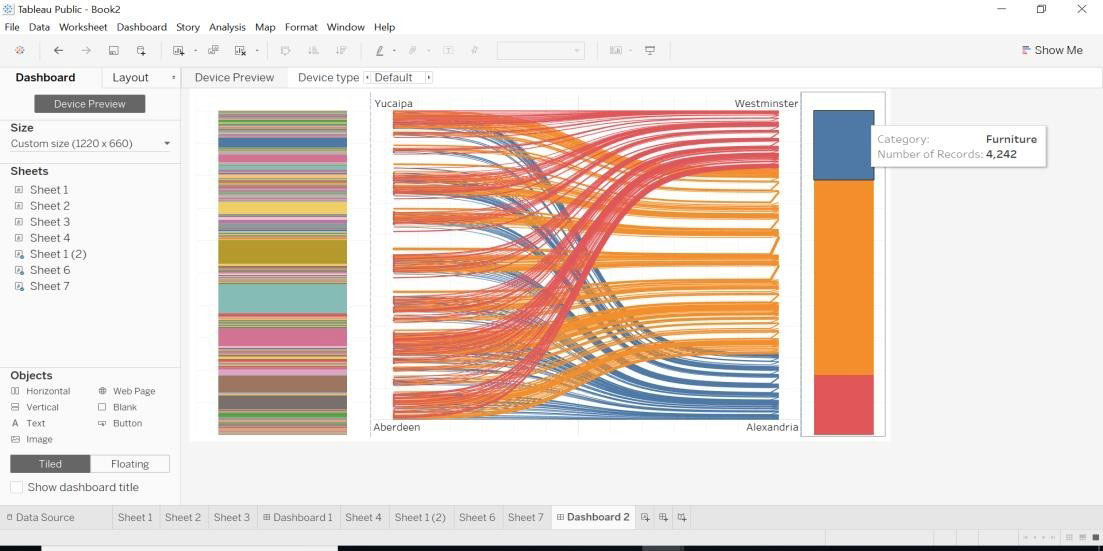
Task: Click the sort ascending toolbar icon
Action: click(314, 51)
